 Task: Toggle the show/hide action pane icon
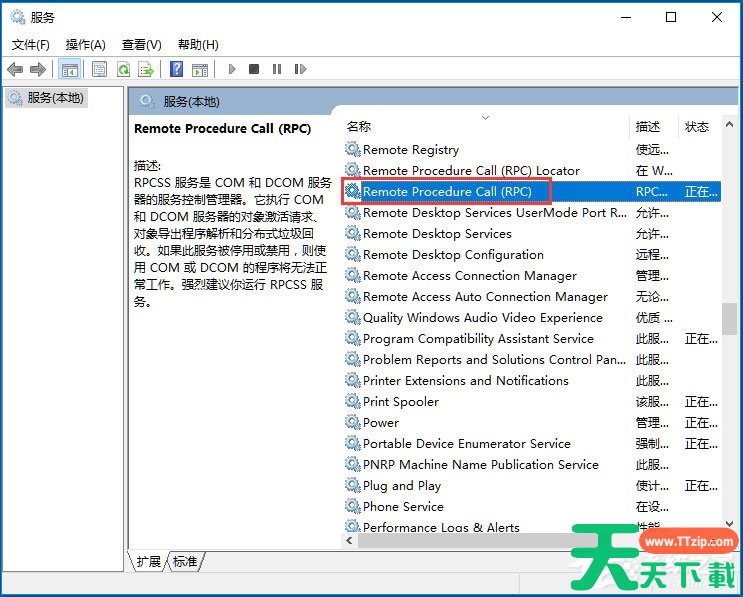click(199, 69)
